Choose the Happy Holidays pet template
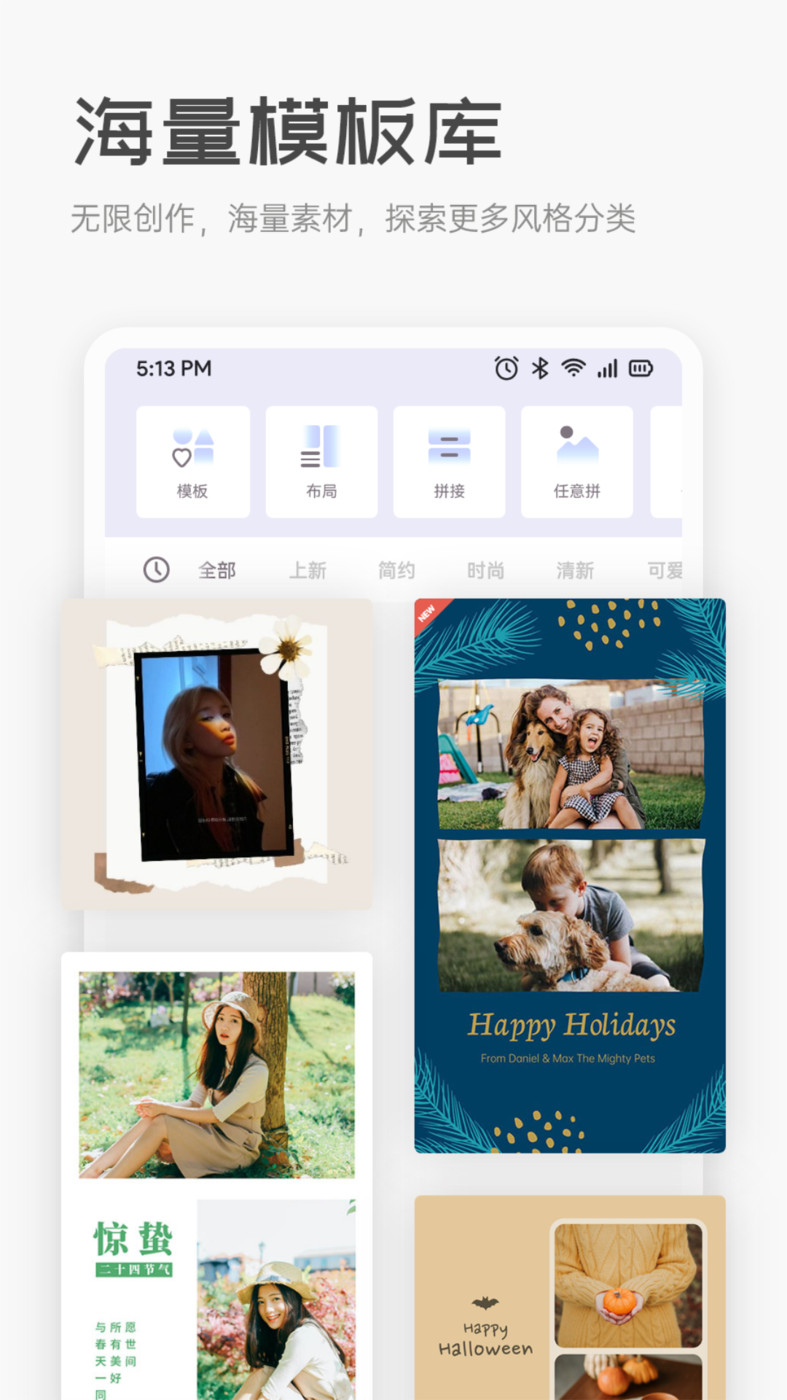This screenshot has height=1400, width=787. click(x=570, y=875)
